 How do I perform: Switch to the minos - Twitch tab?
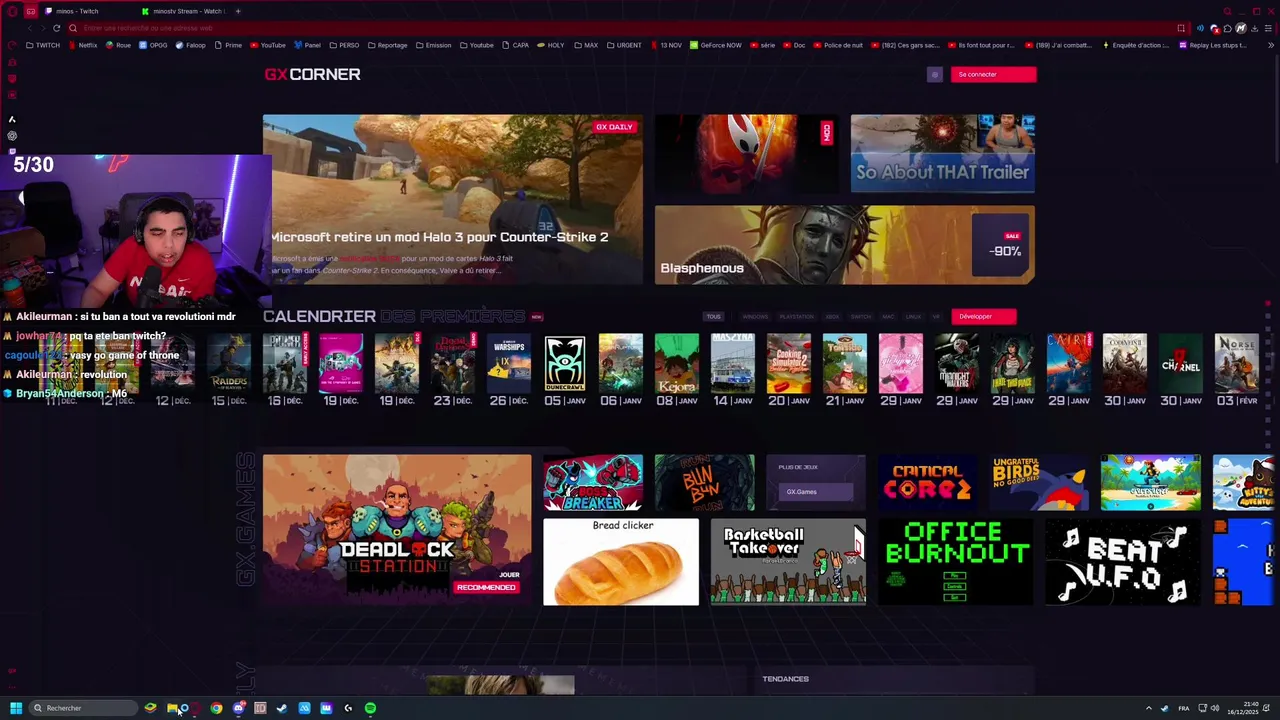[x=78, y=11]
